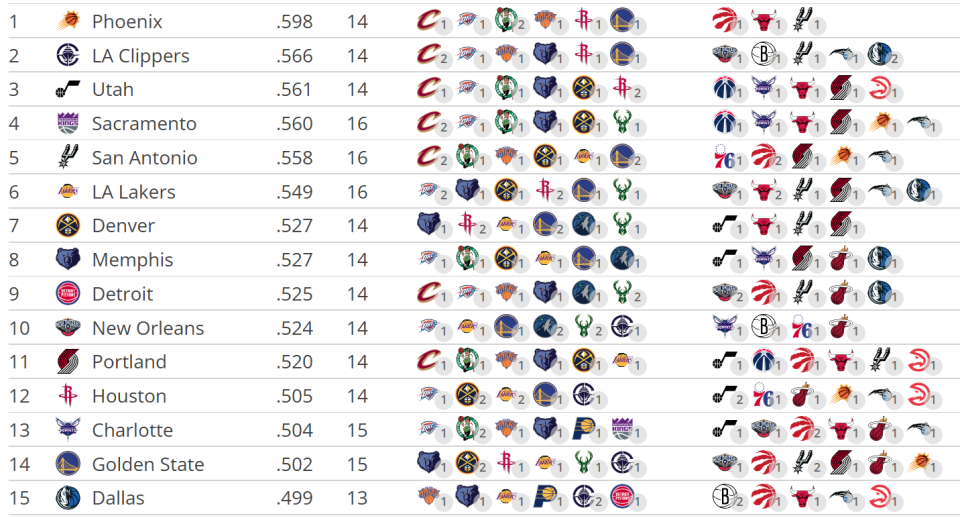Viewport: 960px width, 518px height.
Task: Open the LA Lakers team link
Action: pos(133,192)
